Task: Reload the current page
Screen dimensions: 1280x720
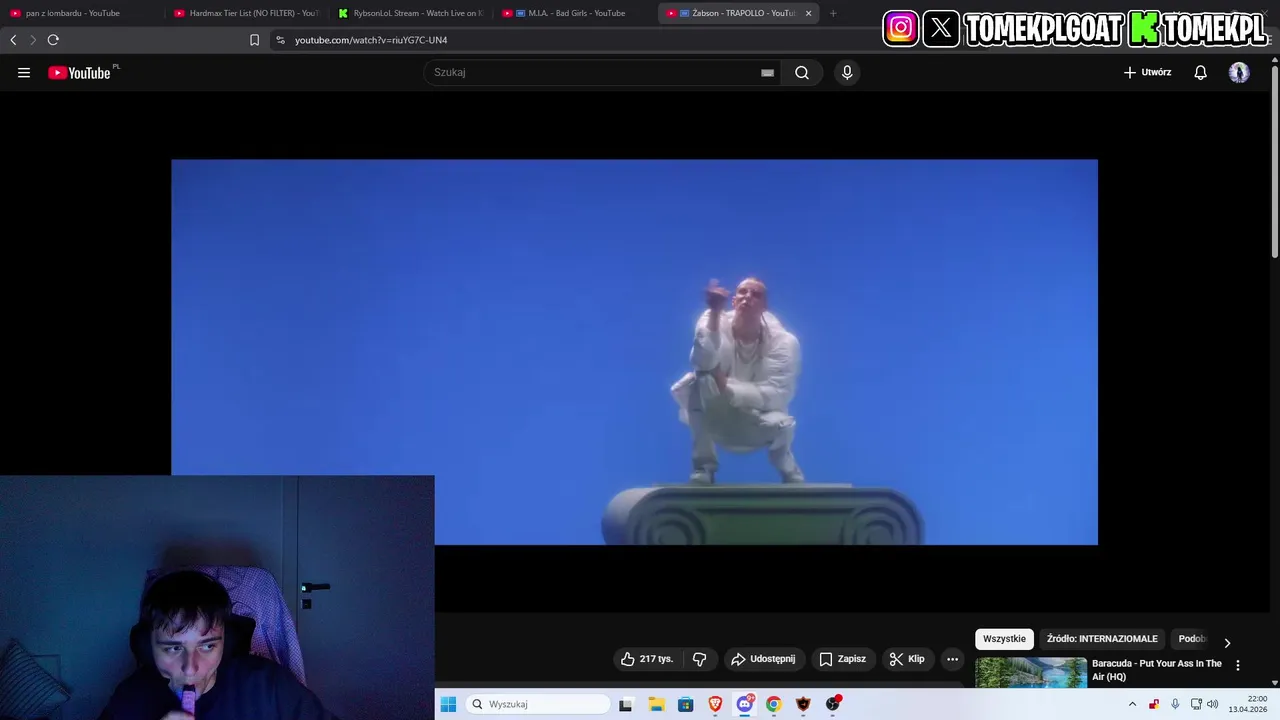Action: tap(53, 40)
